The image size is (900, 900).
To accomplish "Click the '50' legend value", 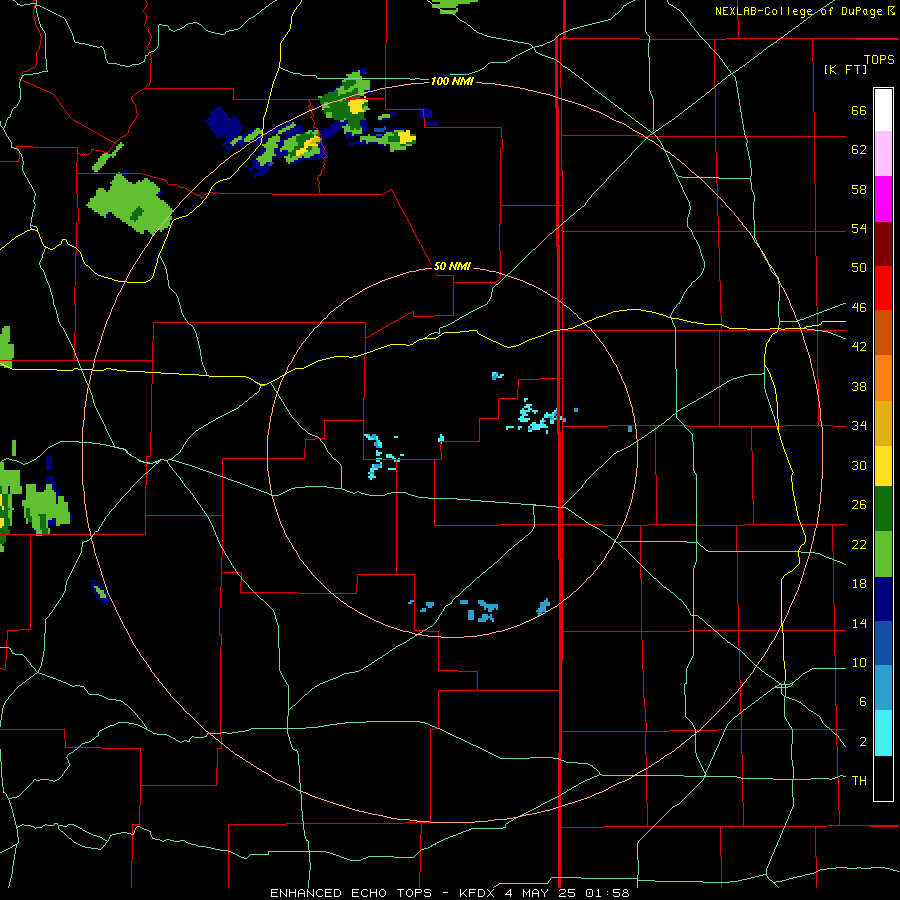I will (x=859, y=267).
